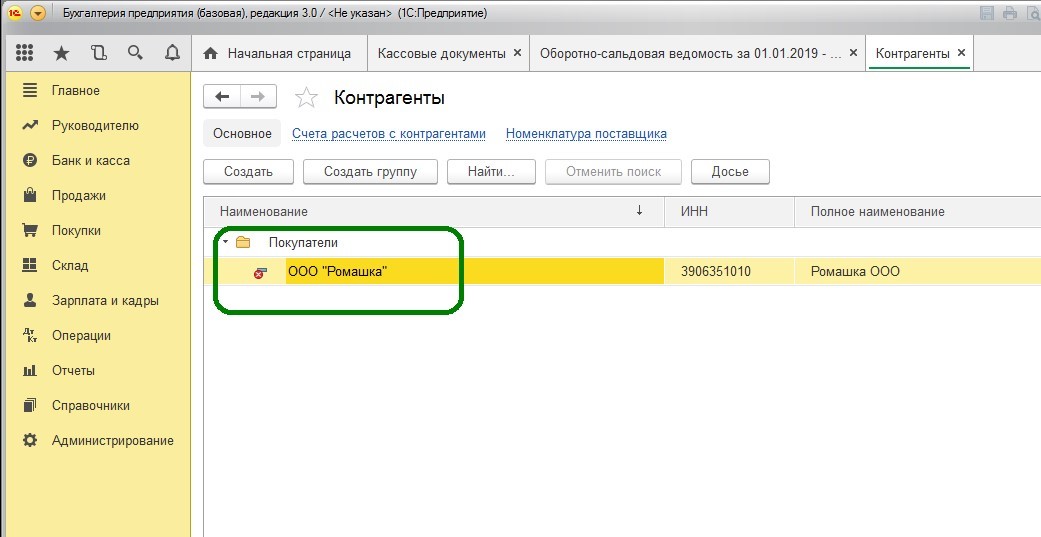
Task: Open the Notifications bell icon
Action: coord(172,53)
